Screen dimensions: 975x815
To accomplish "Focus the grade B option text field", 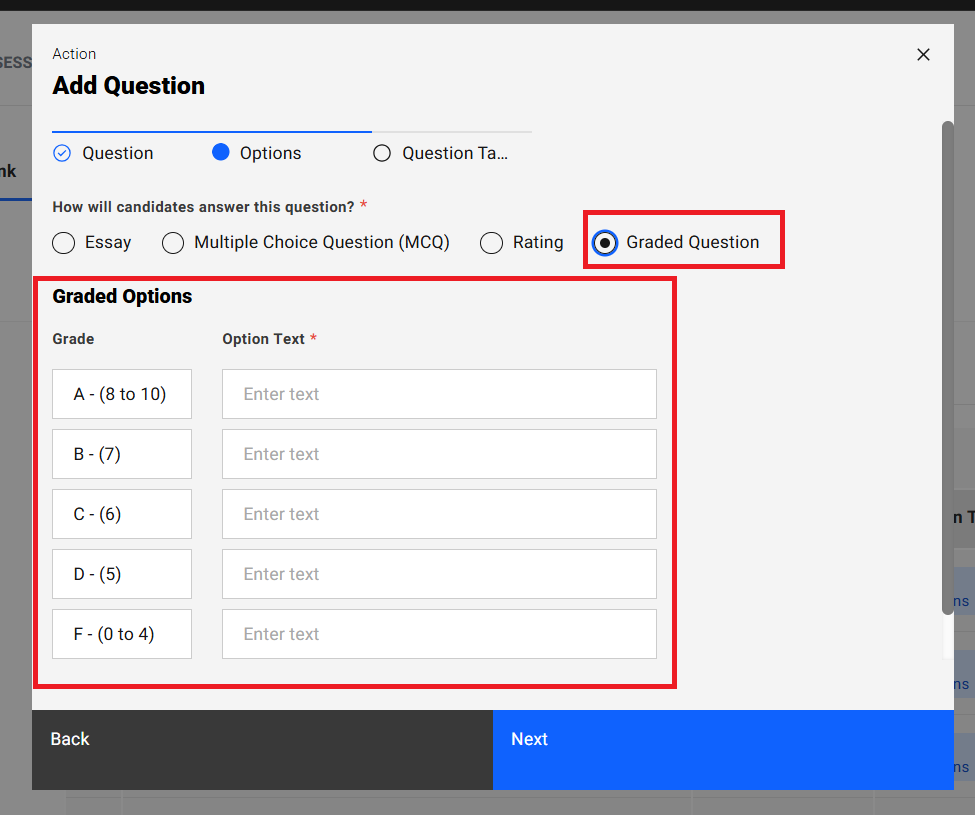I will 439,454.
